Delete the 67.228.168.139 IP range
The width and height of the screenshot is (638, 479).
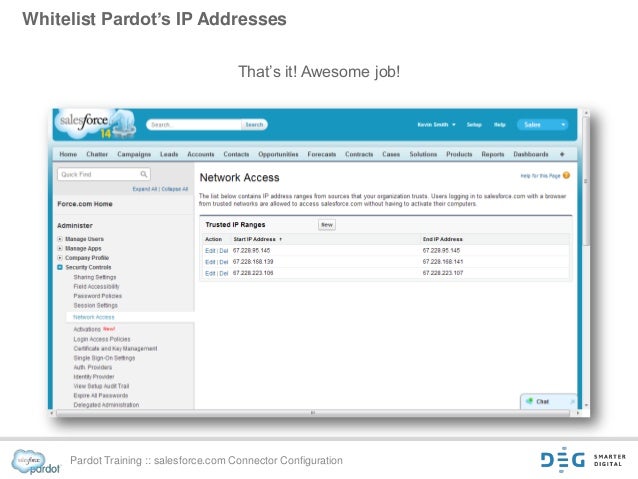tap(224, 262)
